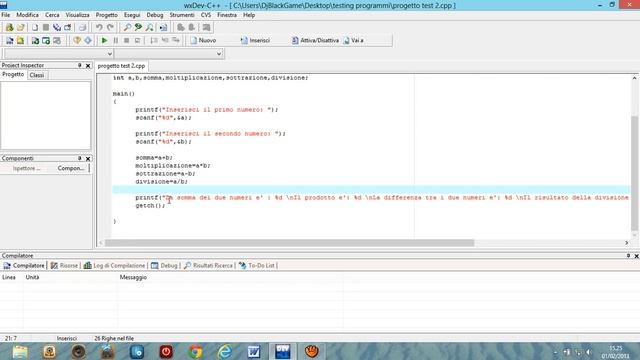Screen dimensions: 640x360
Task: Click the Save file toolbar icon
Action: click(46, 27)
